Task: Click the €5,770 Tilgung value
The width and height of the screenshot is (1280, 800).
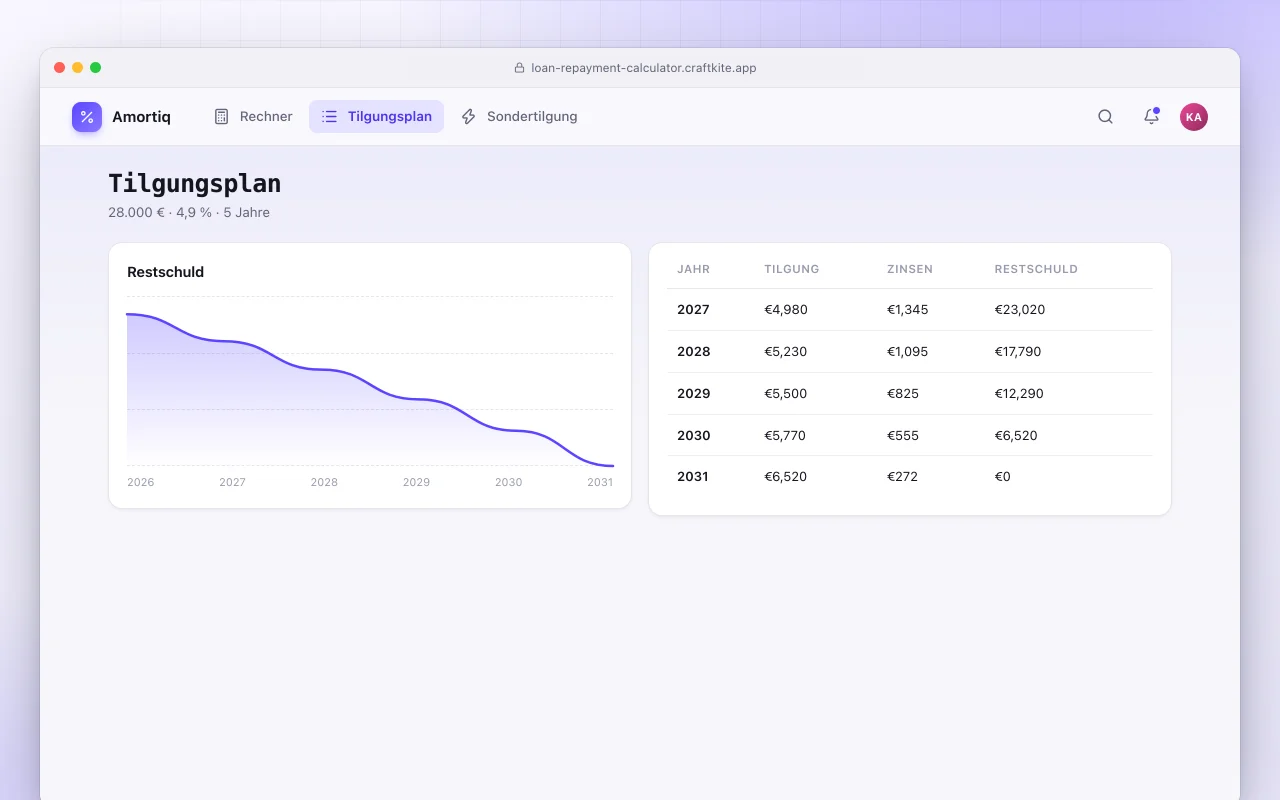Action: pos(785,436)
